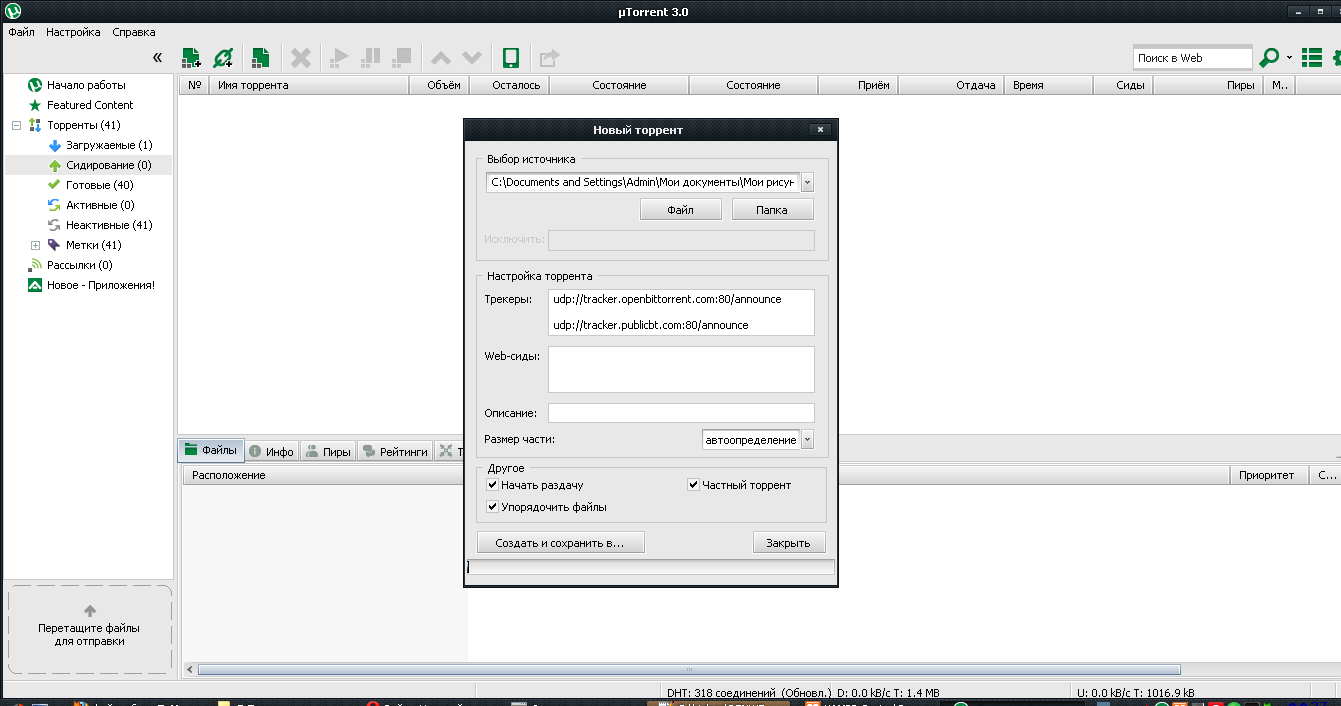Click the Файл button in dialog
The height and width of the screenshot is (706, 1341).
click(681, 210)
